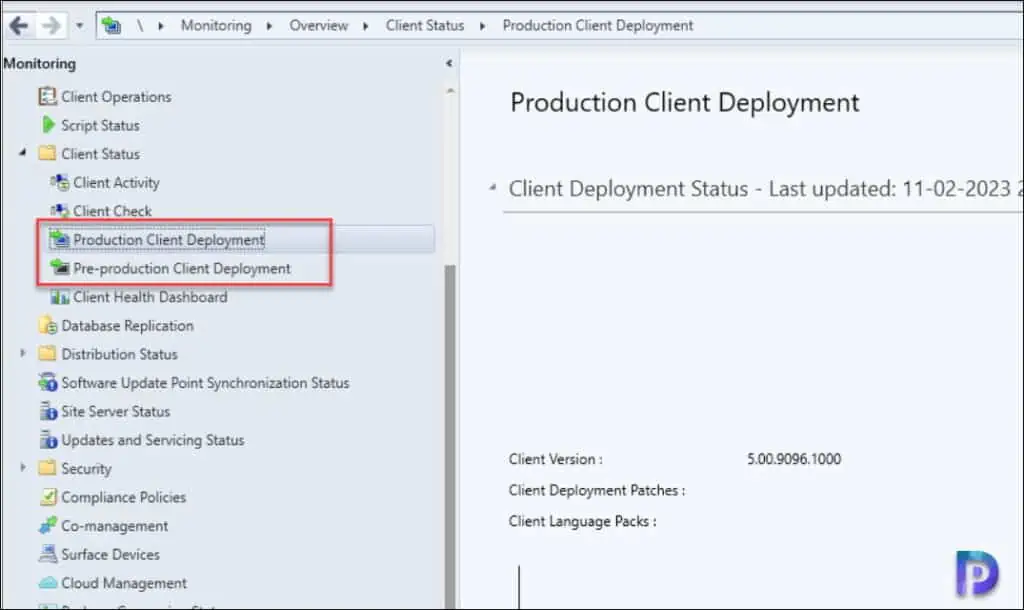The width and height of the screenshot is (1024, 610).
Task: Collapse the Client Deployment Status section
Action: (493, 188)
